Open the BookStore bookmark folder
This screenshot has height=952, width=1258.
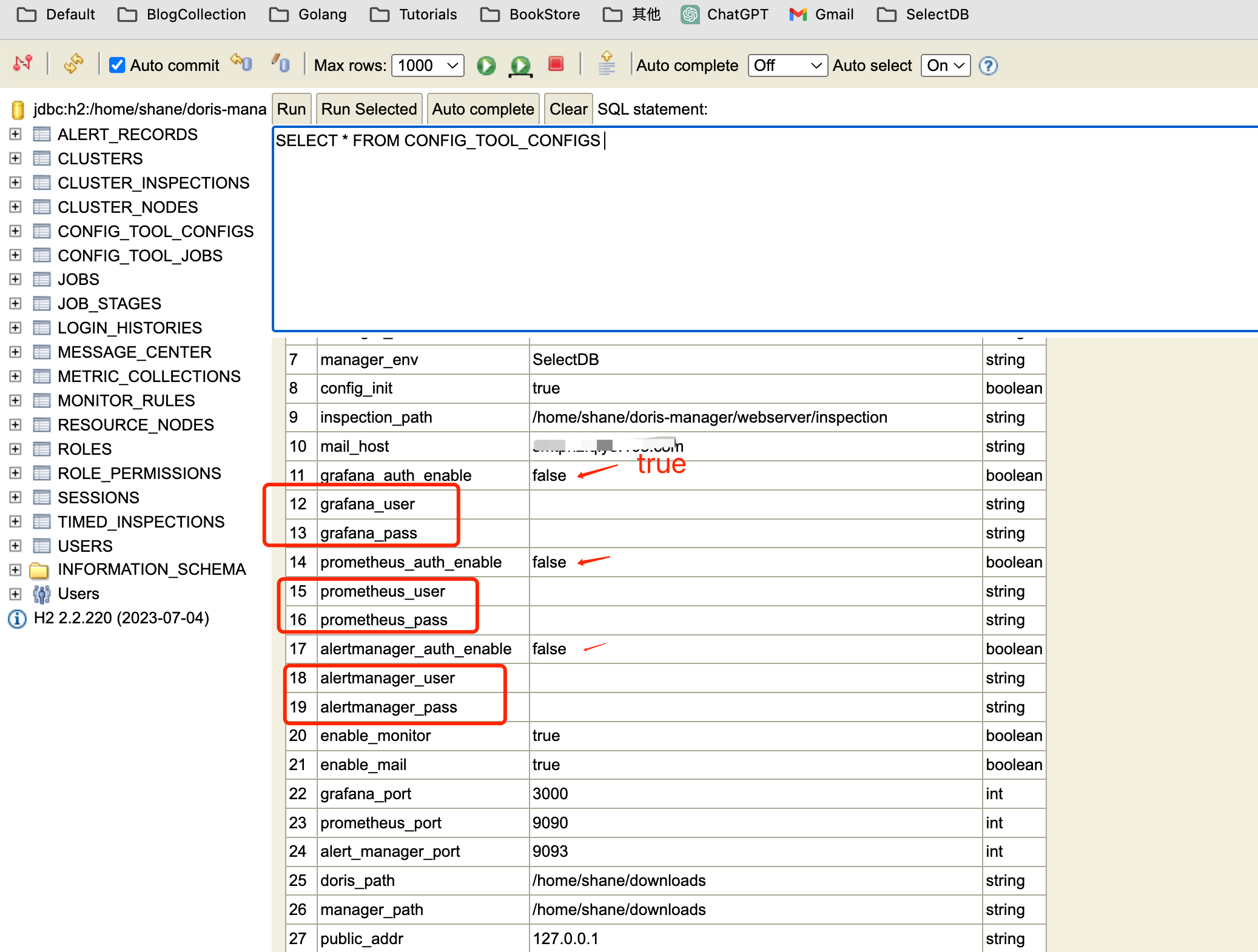coord(530,14)
